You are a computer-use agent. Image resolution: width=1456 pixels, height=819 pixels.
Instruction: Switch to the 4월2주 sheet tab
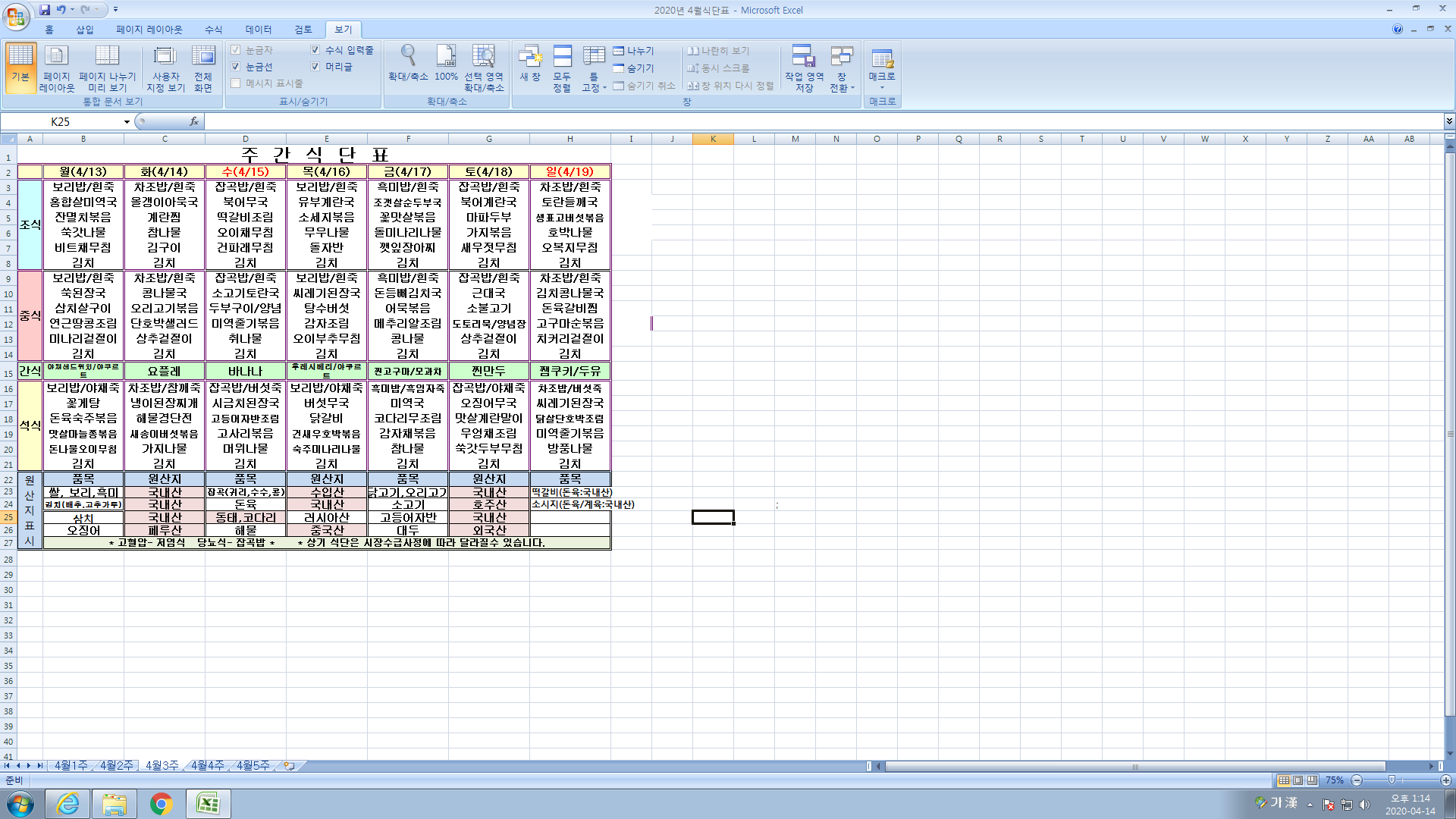pyautogui.click(x=116, y=766)
